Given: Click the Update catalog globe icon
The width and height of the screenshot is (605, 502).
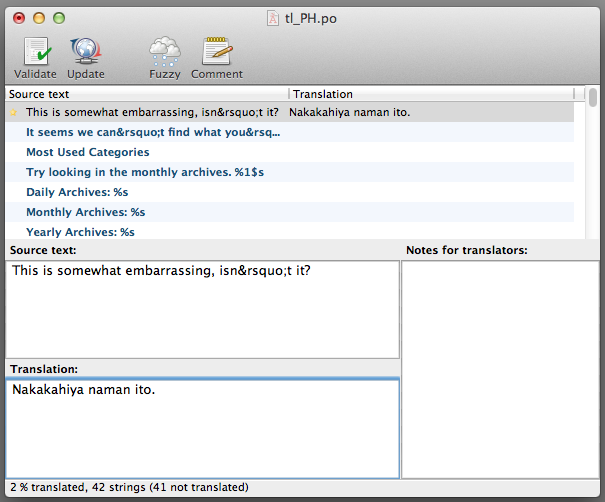Looking at the screenshot, I should click(85, 52).
